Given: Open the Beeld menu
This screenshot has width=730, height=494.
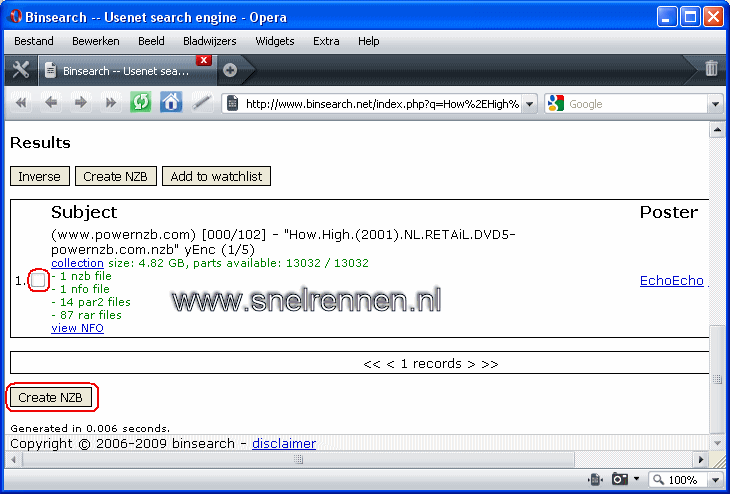Looking at the screenshot, I should coord(151,41).
